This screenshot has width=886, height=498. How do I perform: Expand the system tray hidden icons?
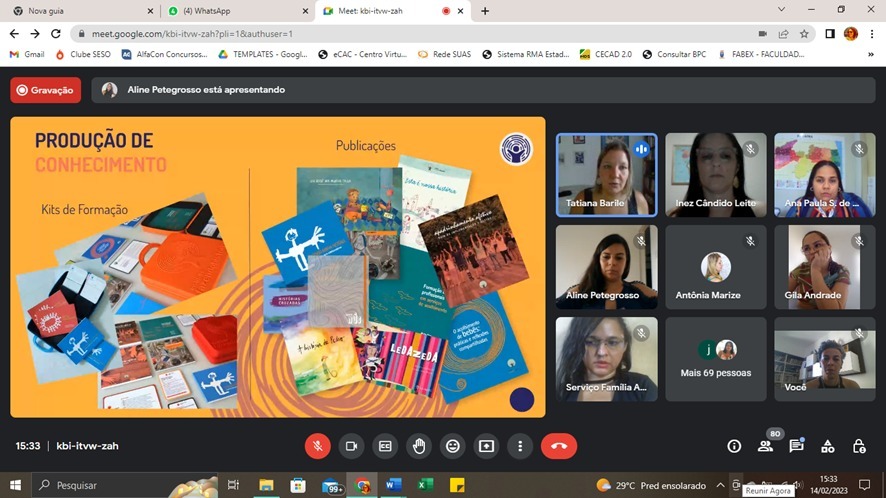tap(720, 485)
